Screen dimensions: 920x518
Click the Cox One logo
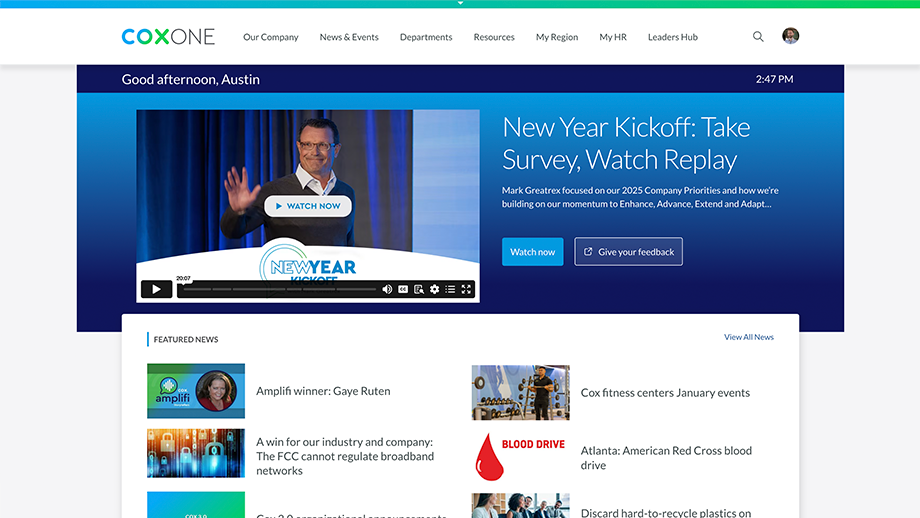(168, 36)
